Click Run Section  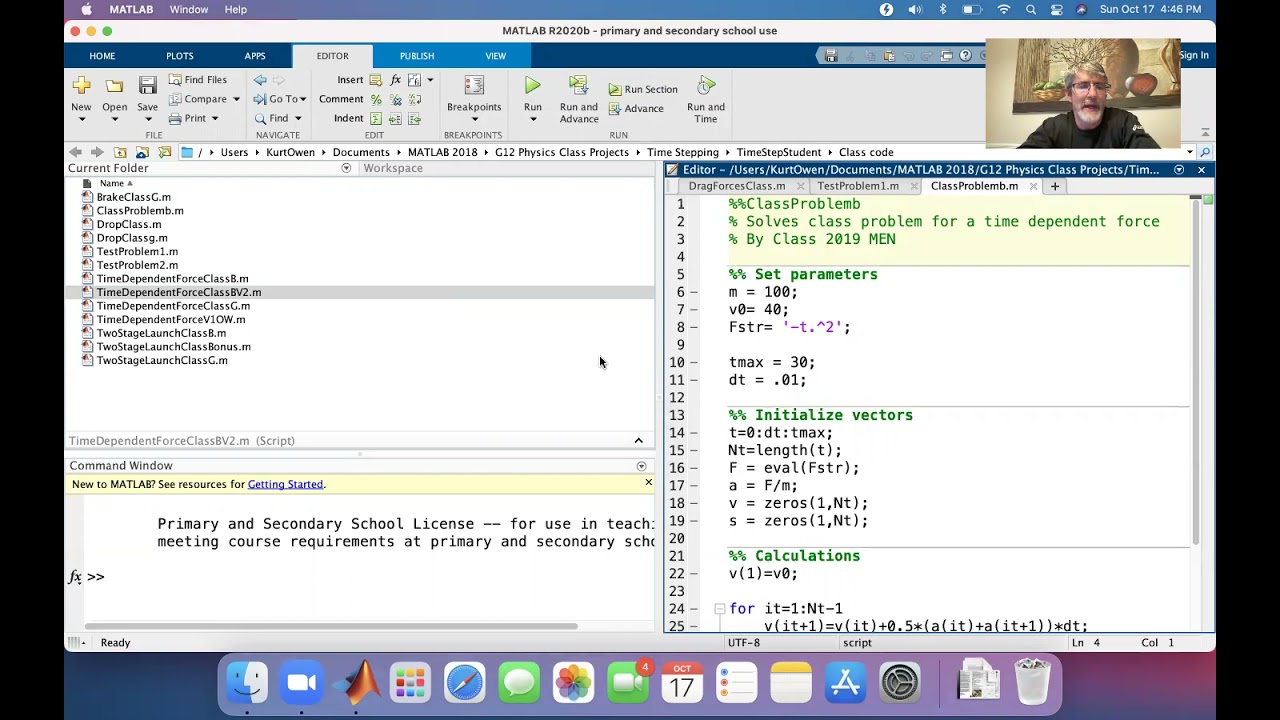pyautogui.click(x=643, y=89)
